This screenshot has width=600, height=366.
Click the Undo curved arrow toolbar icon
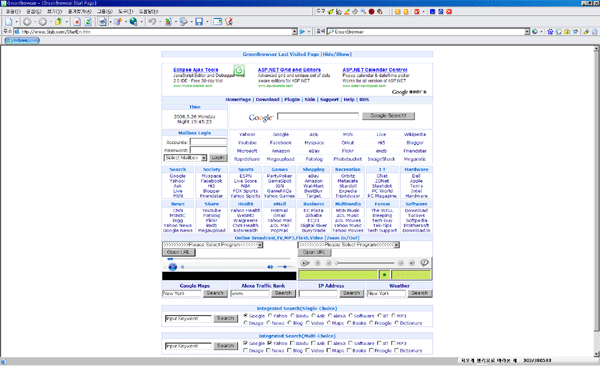pos(152,22)
